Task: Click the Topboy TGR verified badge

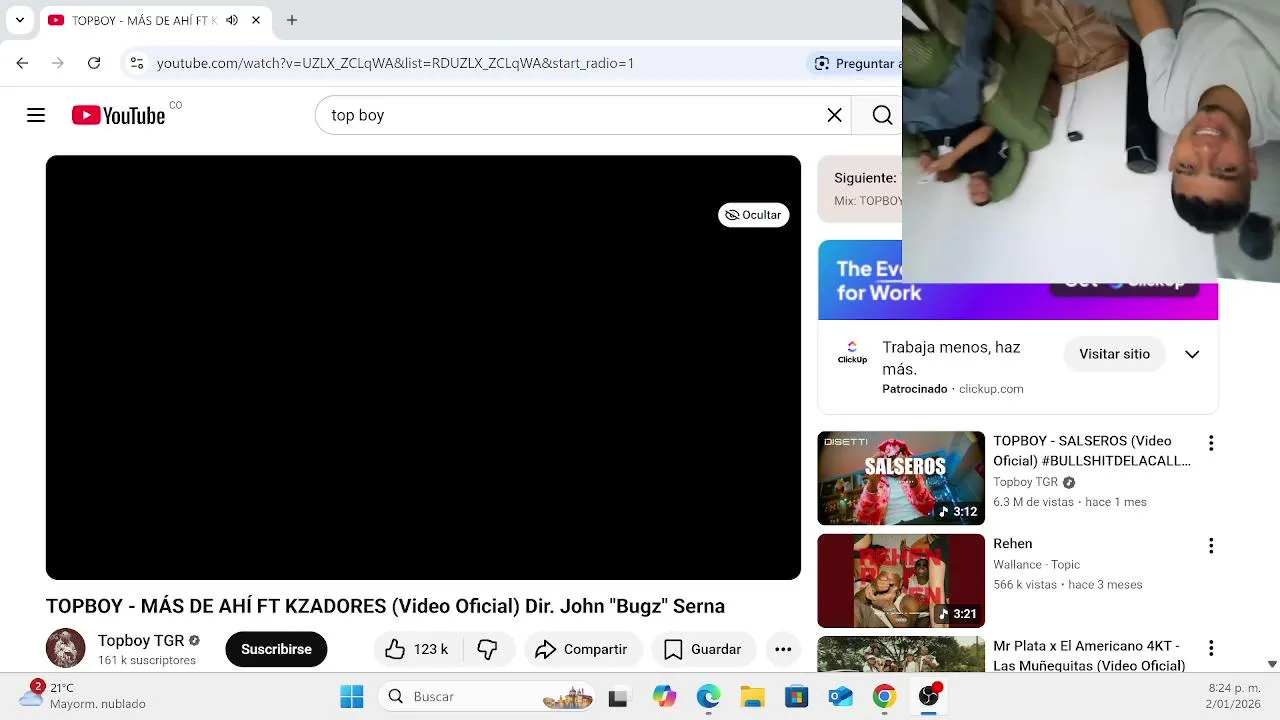Action: tap(194, 641)
